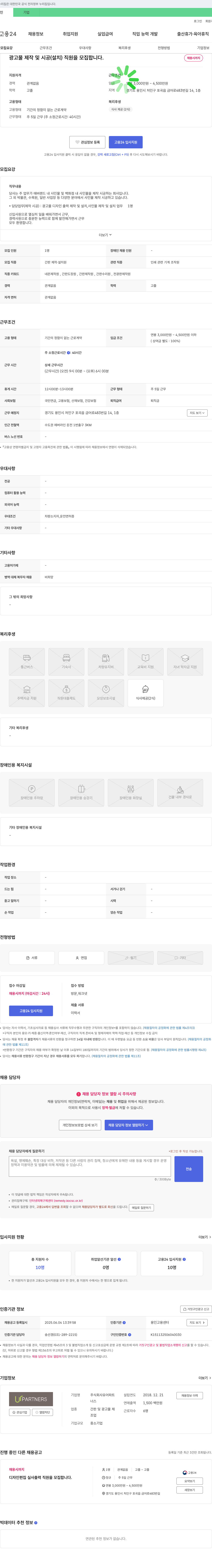This screenshot has height=1568, width=212.
Task: Click the 건물 내부 경사로 icon
Action: tap(180, 793)
